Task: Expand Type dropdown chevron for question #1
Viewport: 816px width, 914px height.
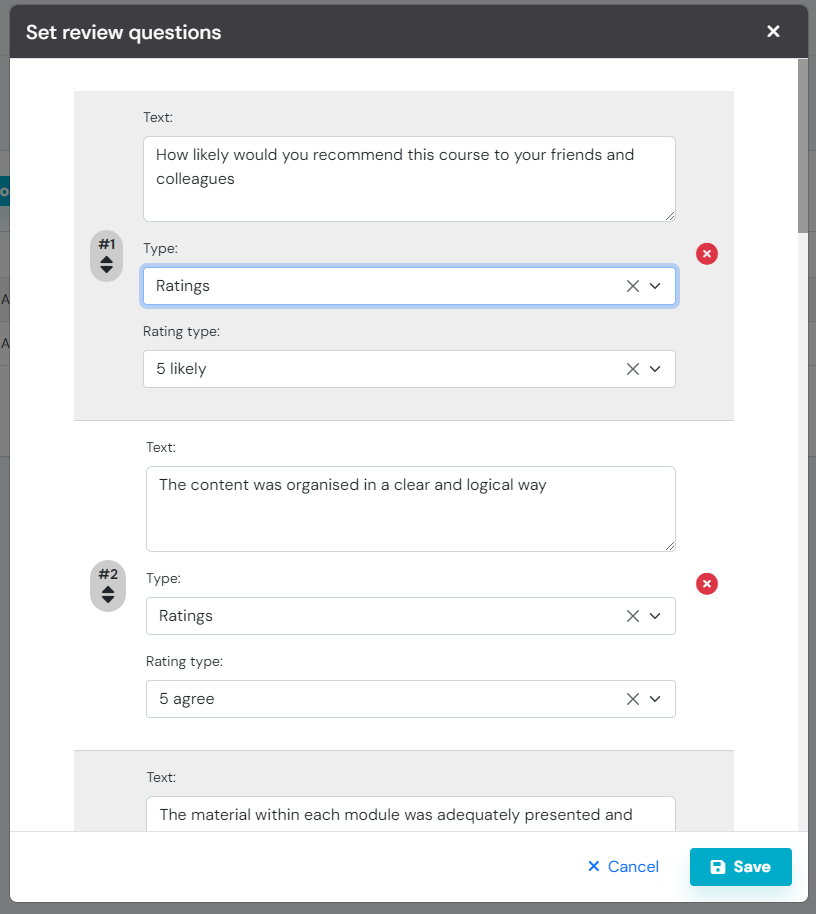Action: tap(655, 286)
